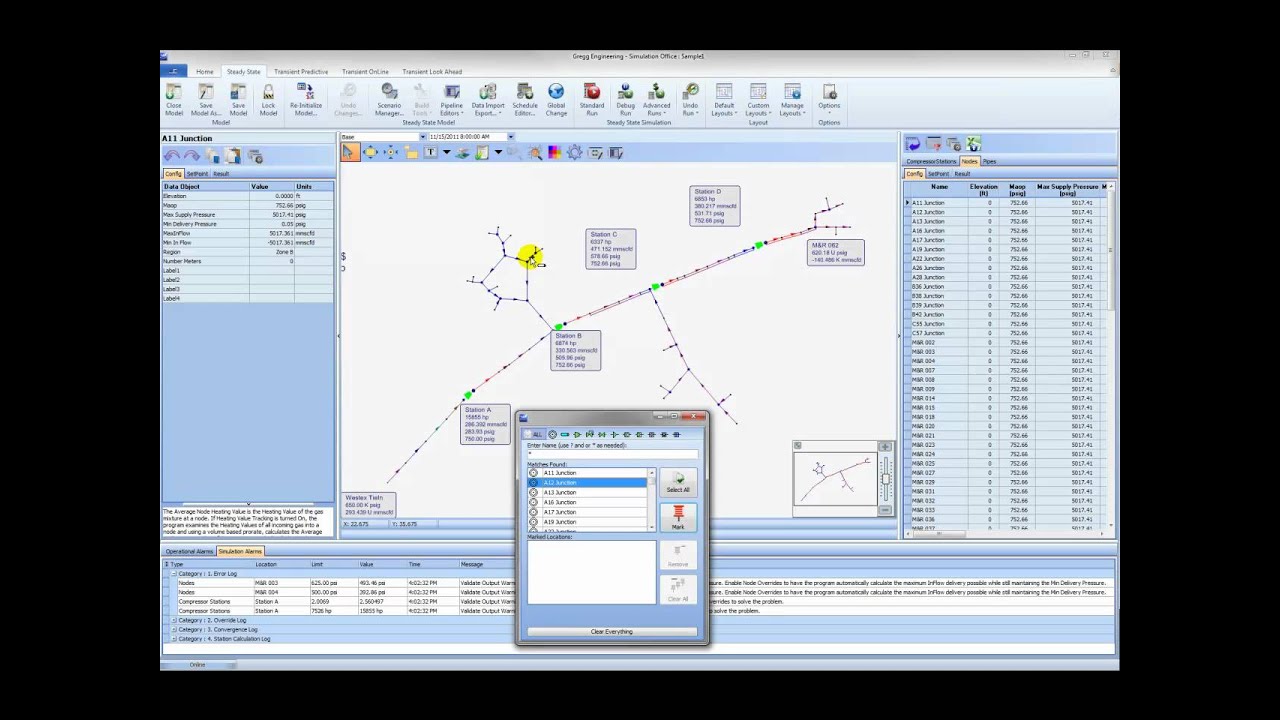Switch to Pipes tab in right panel
This screenshot has height=720, width=1280.
tap(989, 161)
